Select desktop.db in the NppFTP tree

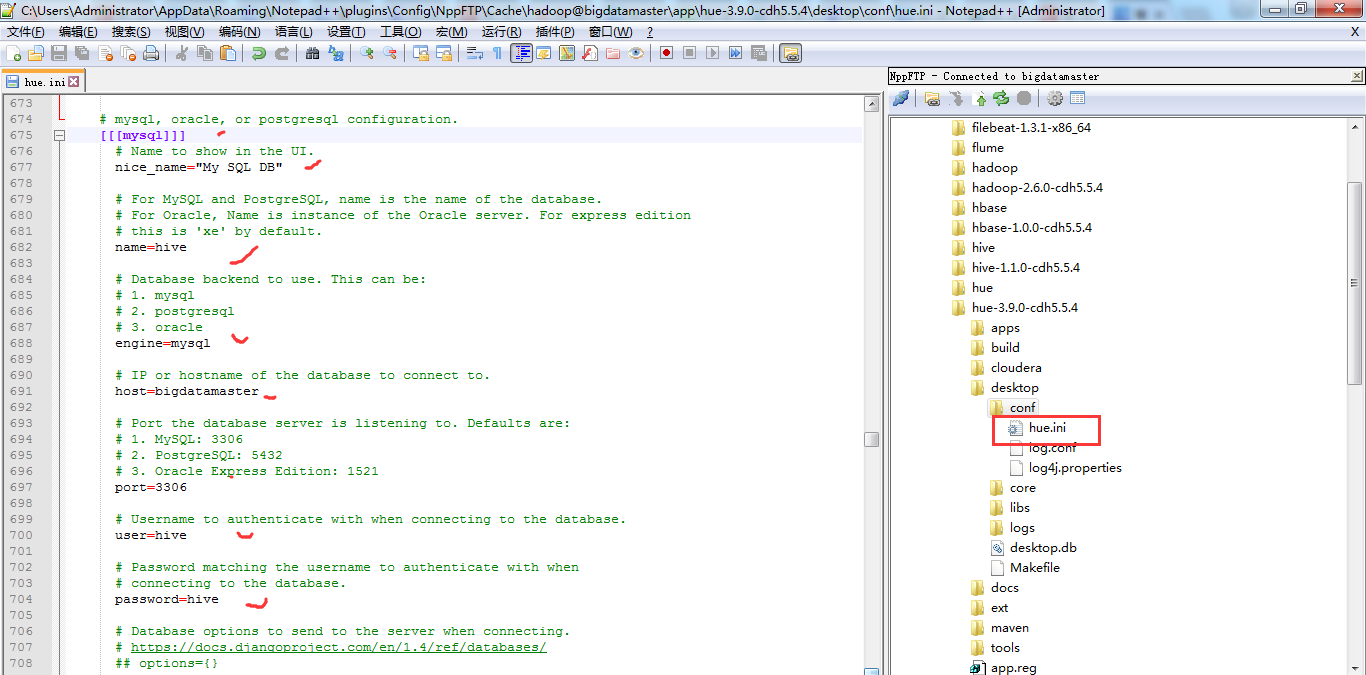[x=1043, y=548]
